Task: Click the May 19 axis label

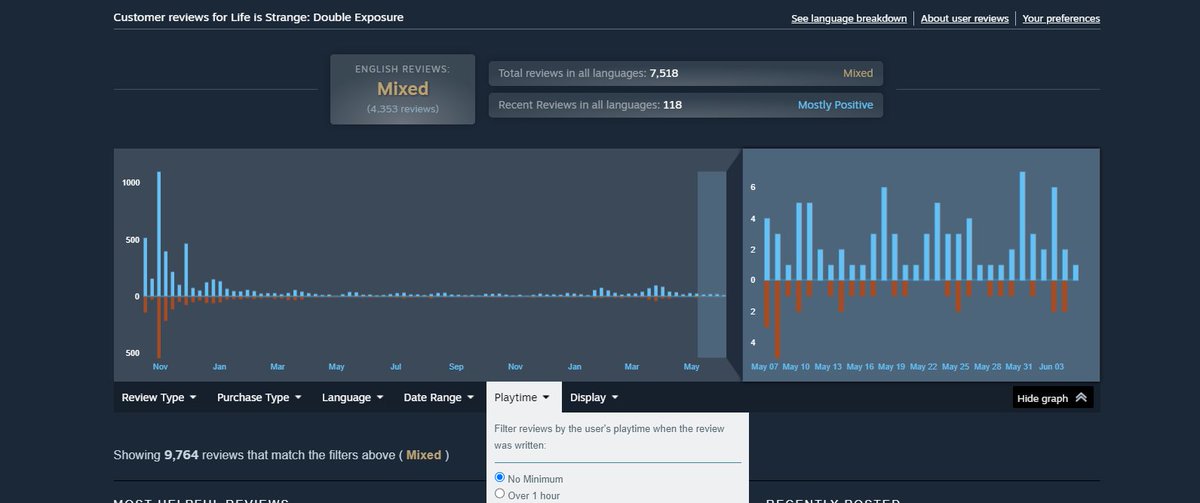Action: pos(892,367)
